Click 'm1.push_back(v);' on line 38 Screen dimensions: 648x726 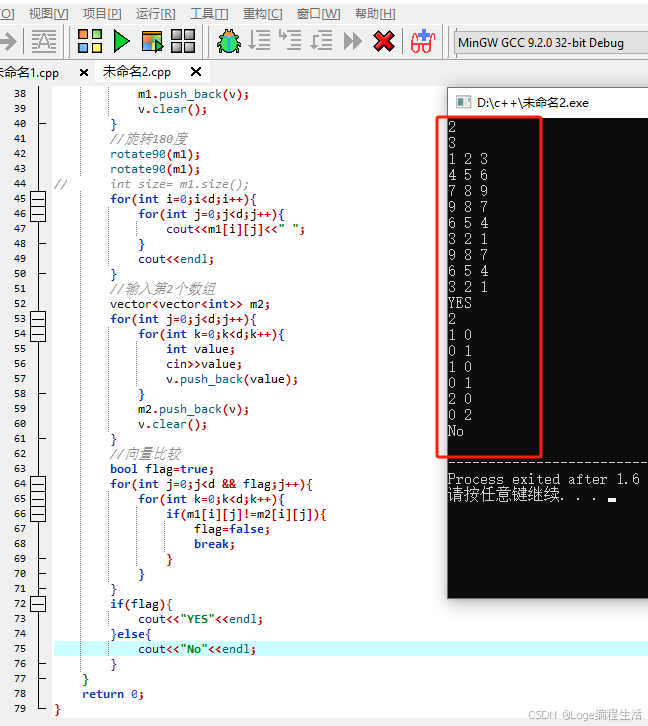(x=193, y=94)
